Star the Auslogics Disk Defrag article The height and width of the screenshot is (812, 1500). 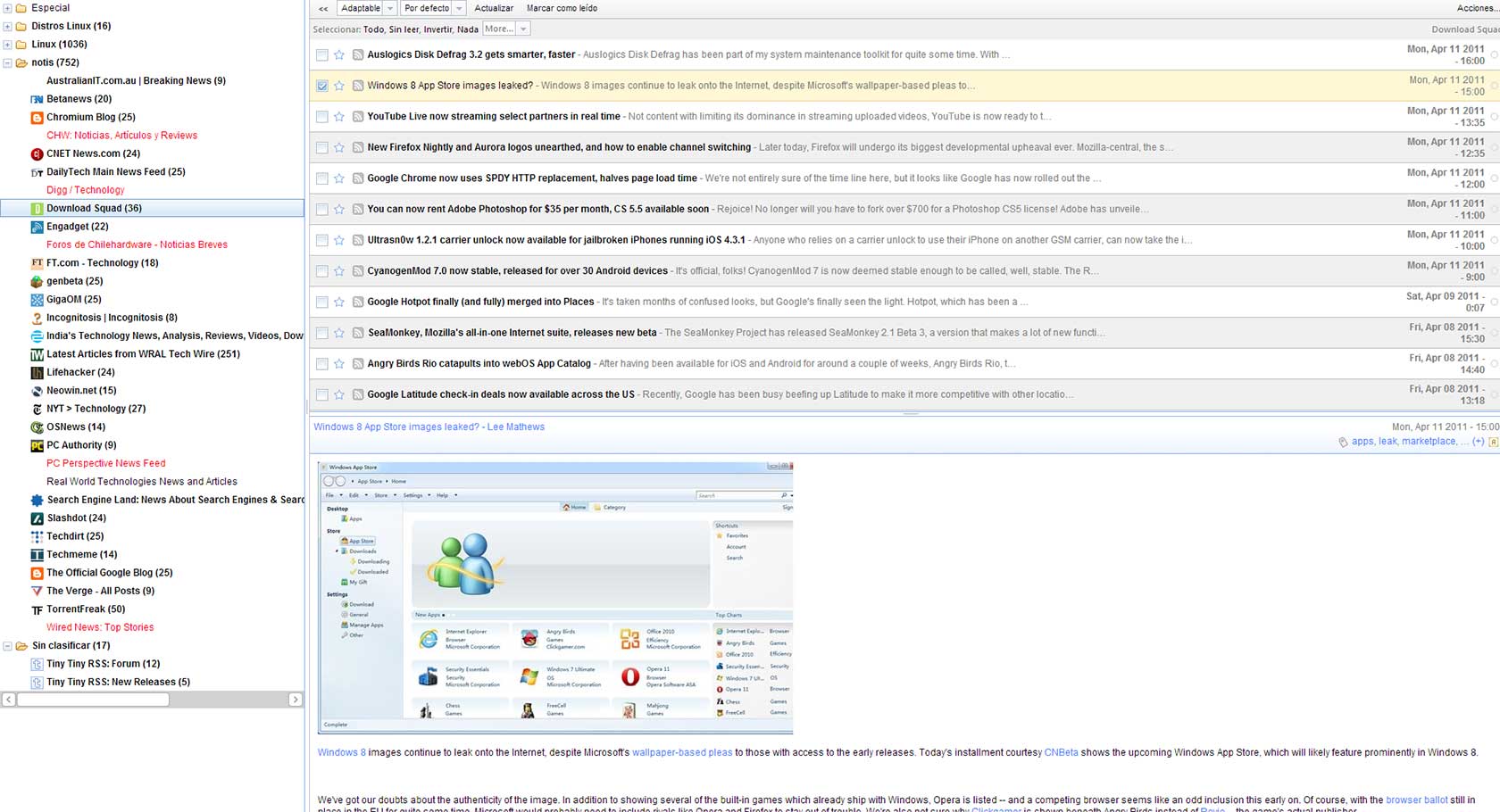(x=339, y=54)
